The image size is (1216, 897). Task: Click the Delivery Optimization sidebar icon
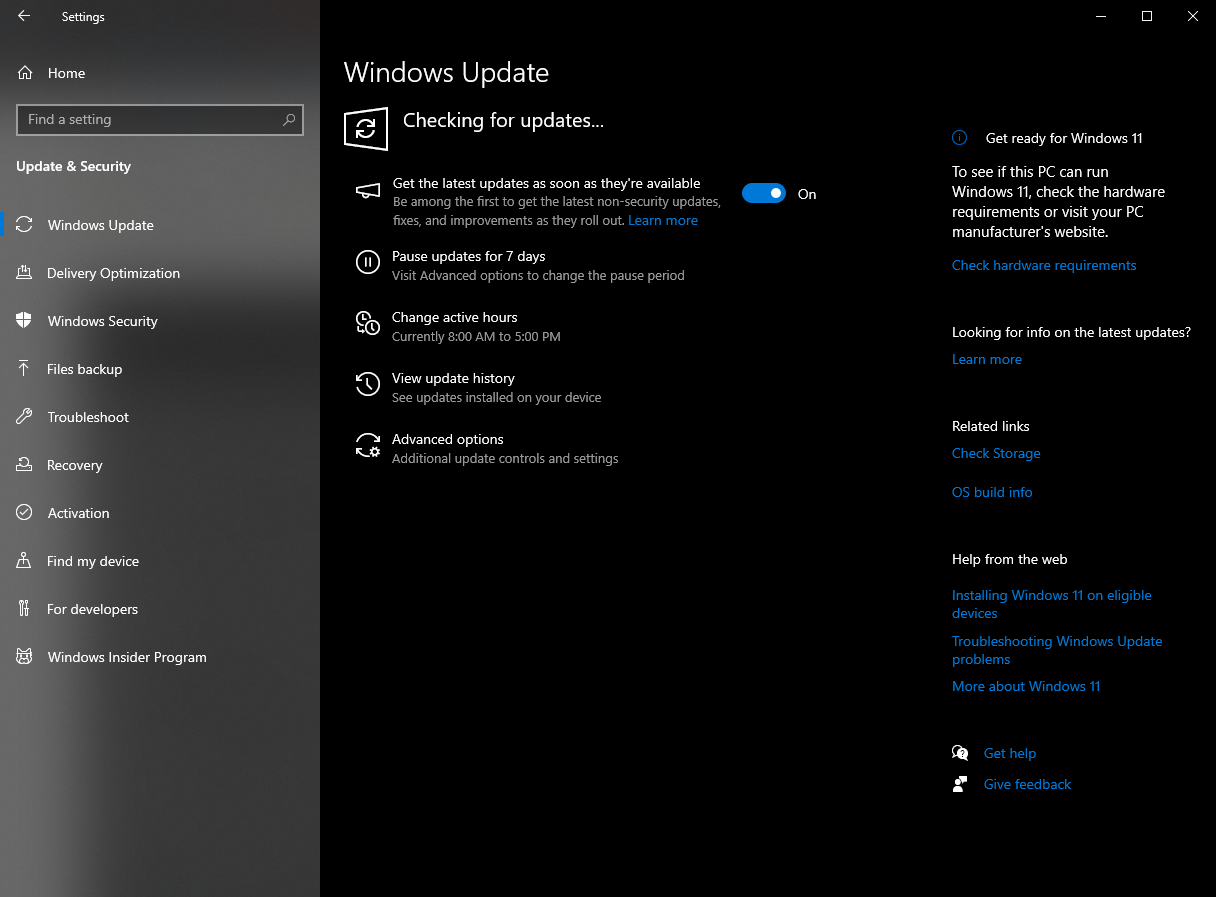[25, 273]
